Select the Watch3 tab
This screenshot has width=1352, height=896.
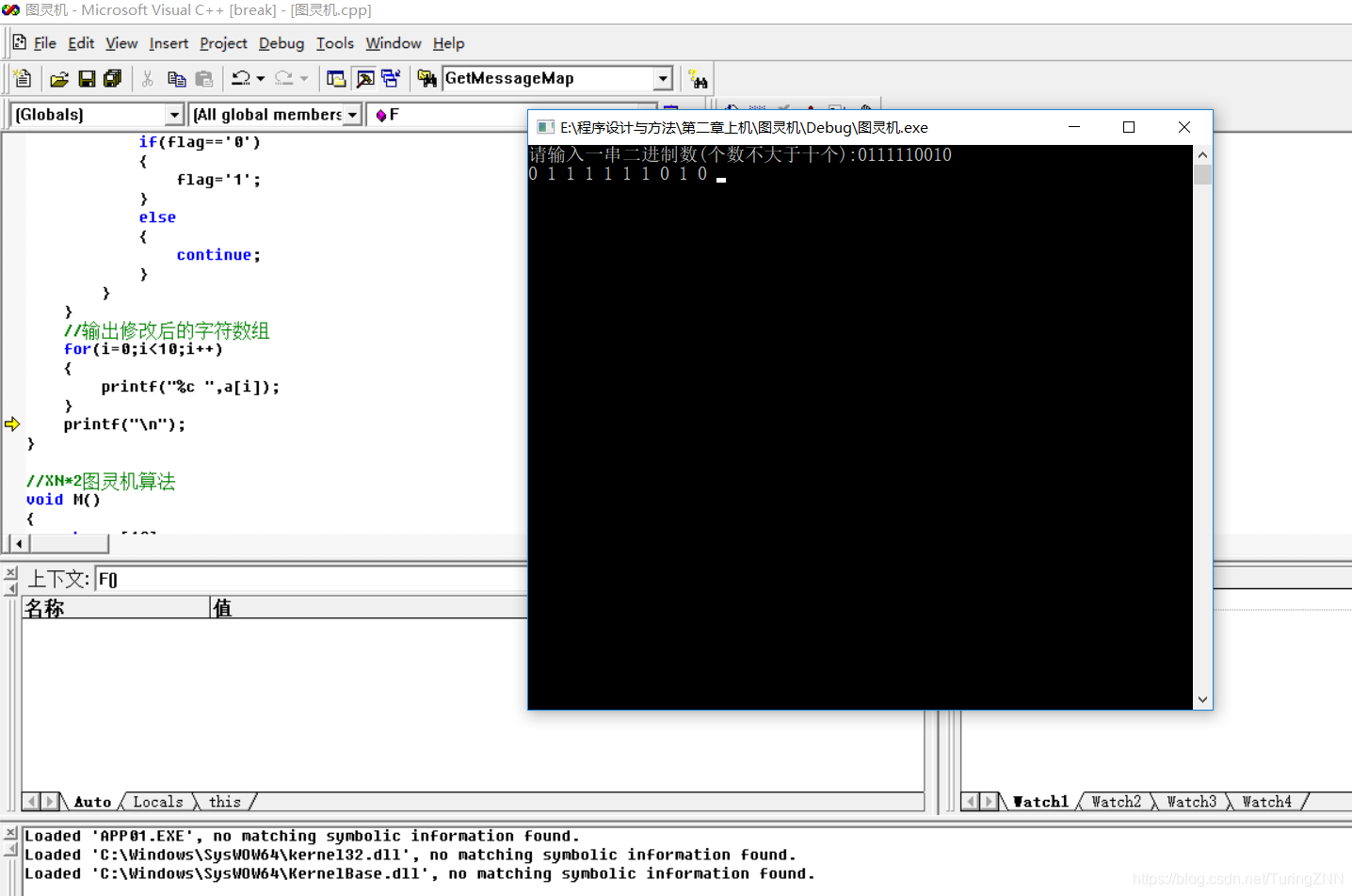click(x=1192, y=802)
